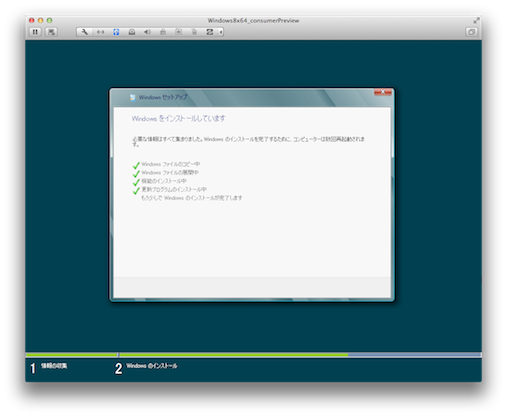
Task: Click the blue hard disk icon
Action: (116, 32)
